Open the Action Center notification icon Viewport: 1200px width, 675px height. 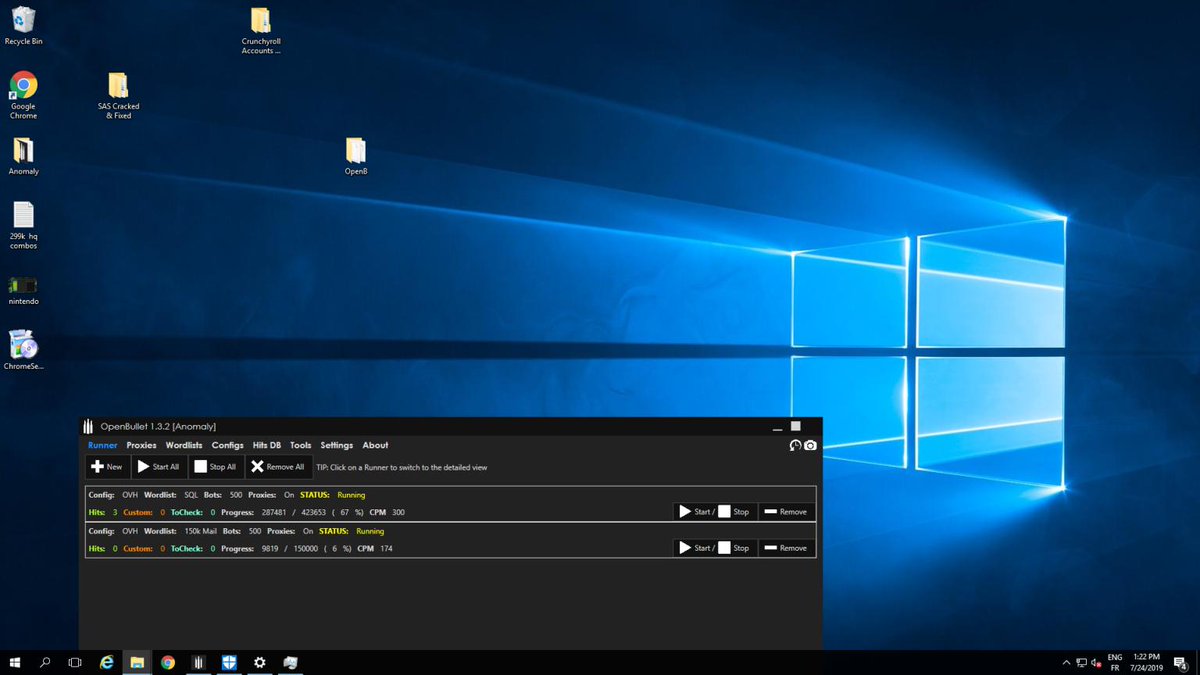pyautogui.click(x=1181, y=662)
